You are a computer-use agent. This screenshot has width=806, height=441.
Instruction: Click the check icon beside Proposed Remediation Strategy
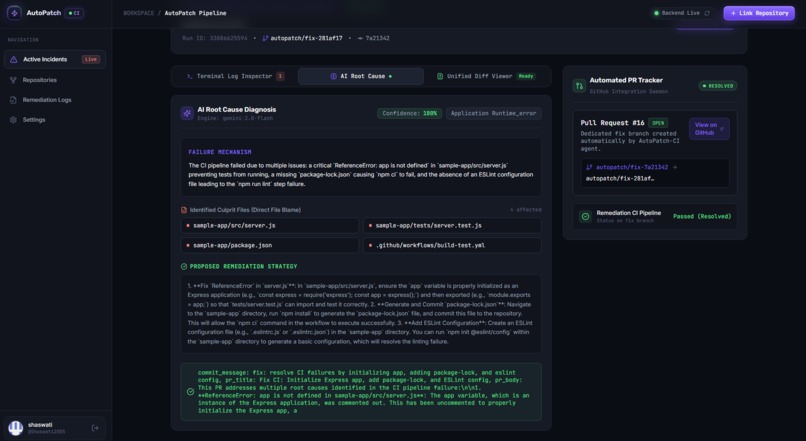184,266
